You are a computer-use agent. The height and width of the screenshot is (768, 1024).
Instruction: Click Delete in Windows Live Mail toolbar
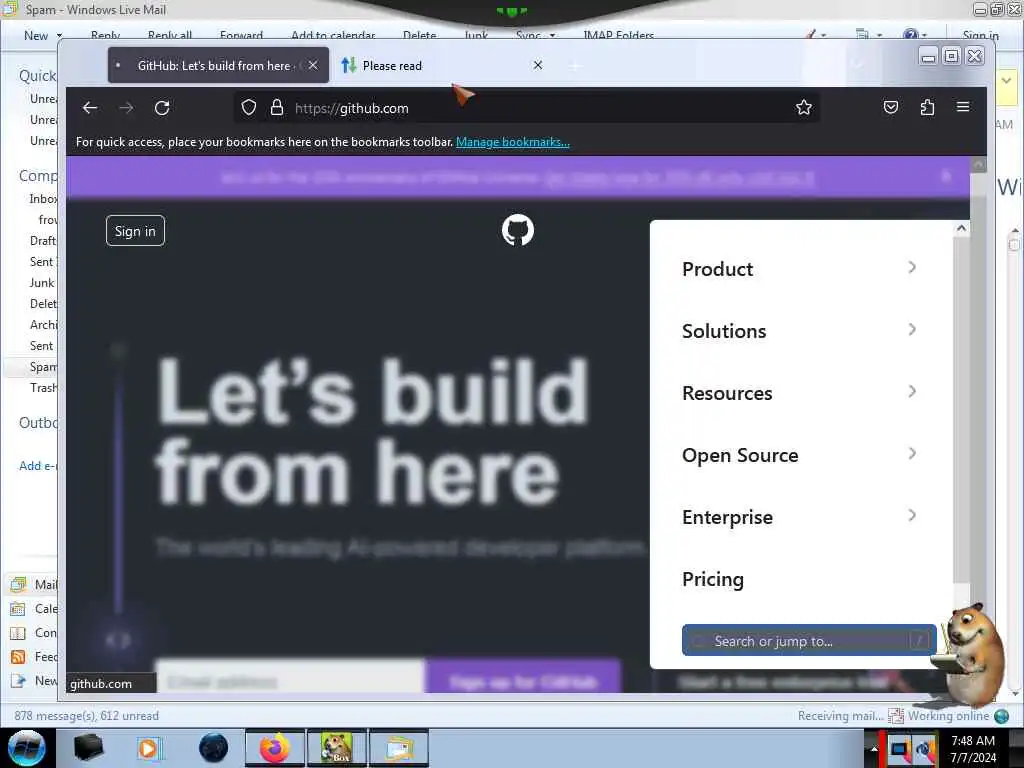(419, 35)
